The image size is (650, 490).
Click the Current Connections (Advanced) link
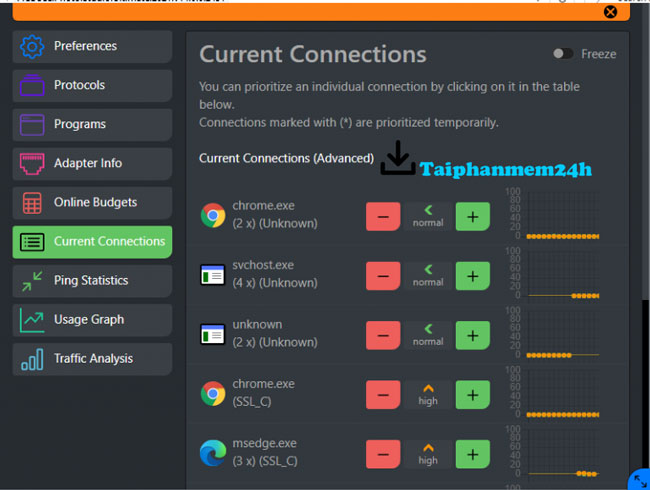[286, 158]
